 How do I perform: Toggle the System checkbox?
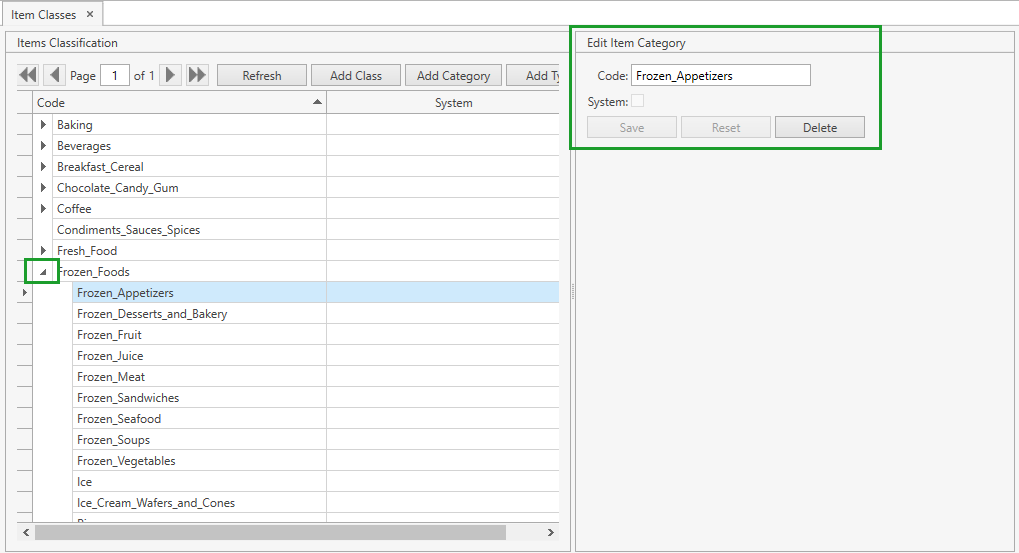click(x=637, y=101)
